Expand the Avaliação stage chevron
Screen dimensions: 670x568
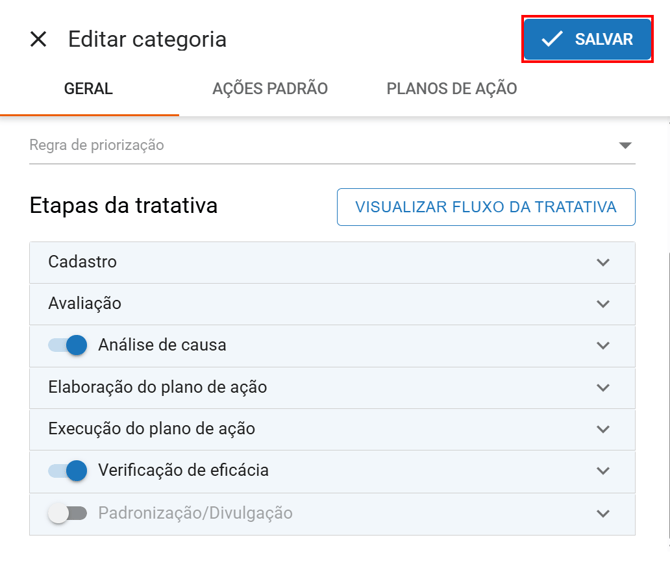tap(603, 304)
